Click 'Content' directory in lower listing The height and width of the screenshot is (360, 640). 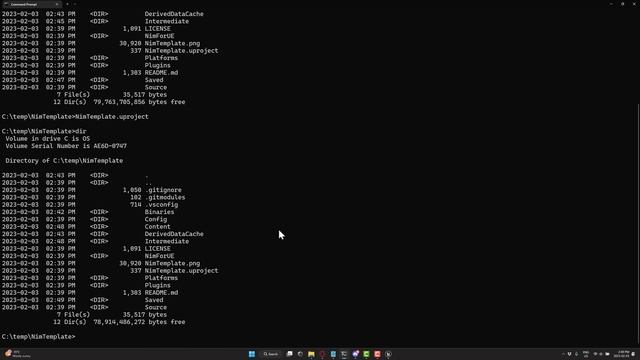pyautogui.click(x=157, y=227)
